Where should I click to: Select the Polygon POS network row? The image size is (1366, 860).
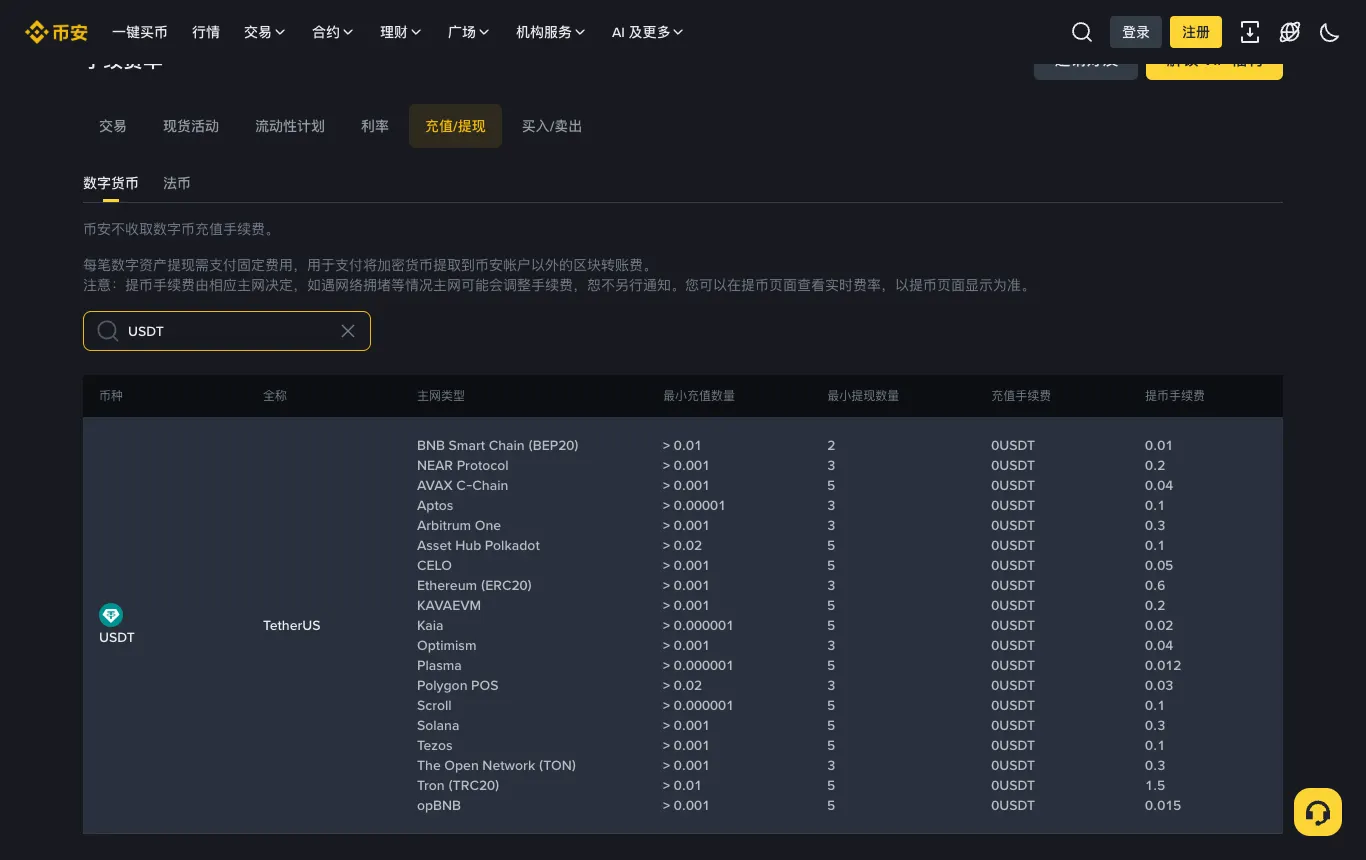[458, 685]
